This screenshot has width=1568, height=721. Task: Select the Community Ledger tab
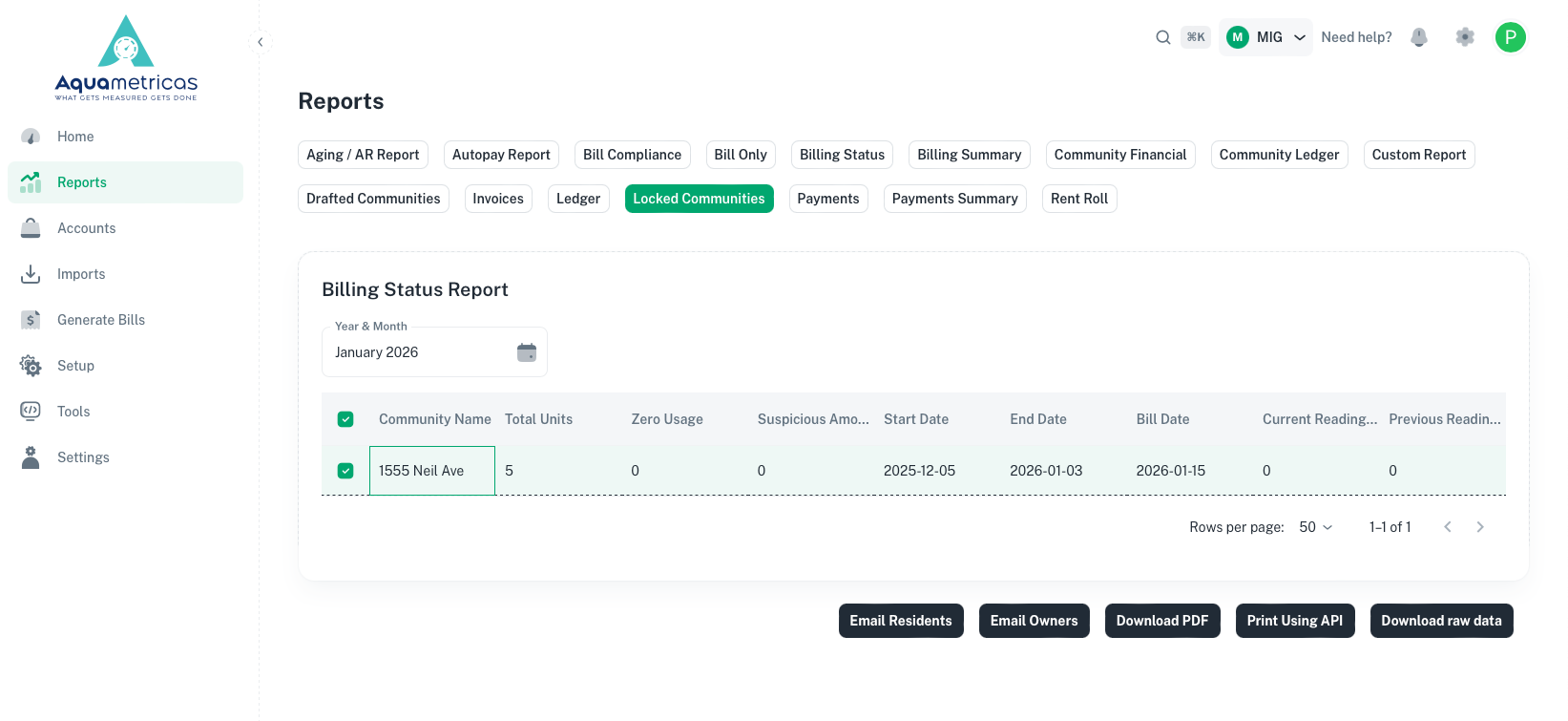click(x=1279, y=155)
